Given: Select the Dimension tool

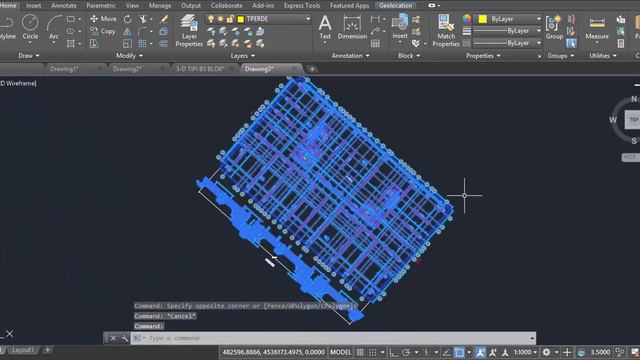Looking at the screenshot, I should (352, 27).
